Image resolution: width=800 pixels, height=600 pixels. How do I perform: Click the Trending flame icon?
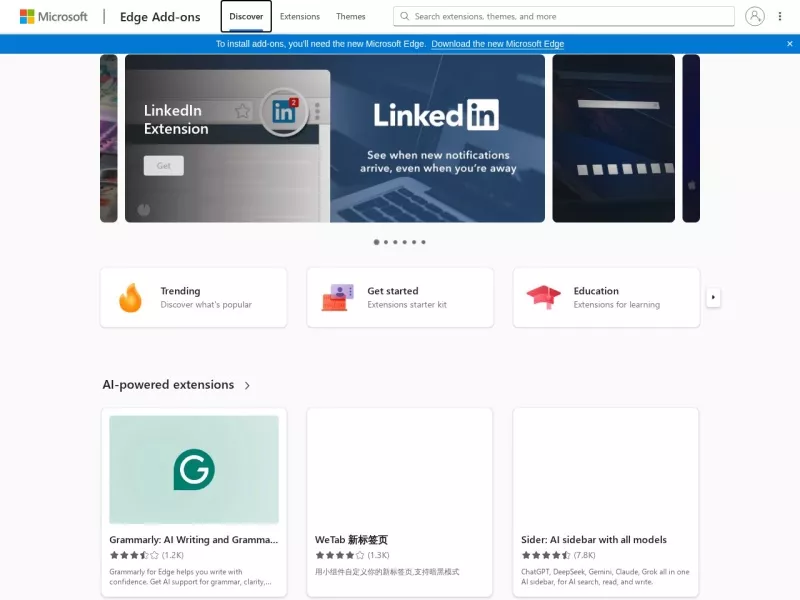pyautogui.click(x=130, y=297)
